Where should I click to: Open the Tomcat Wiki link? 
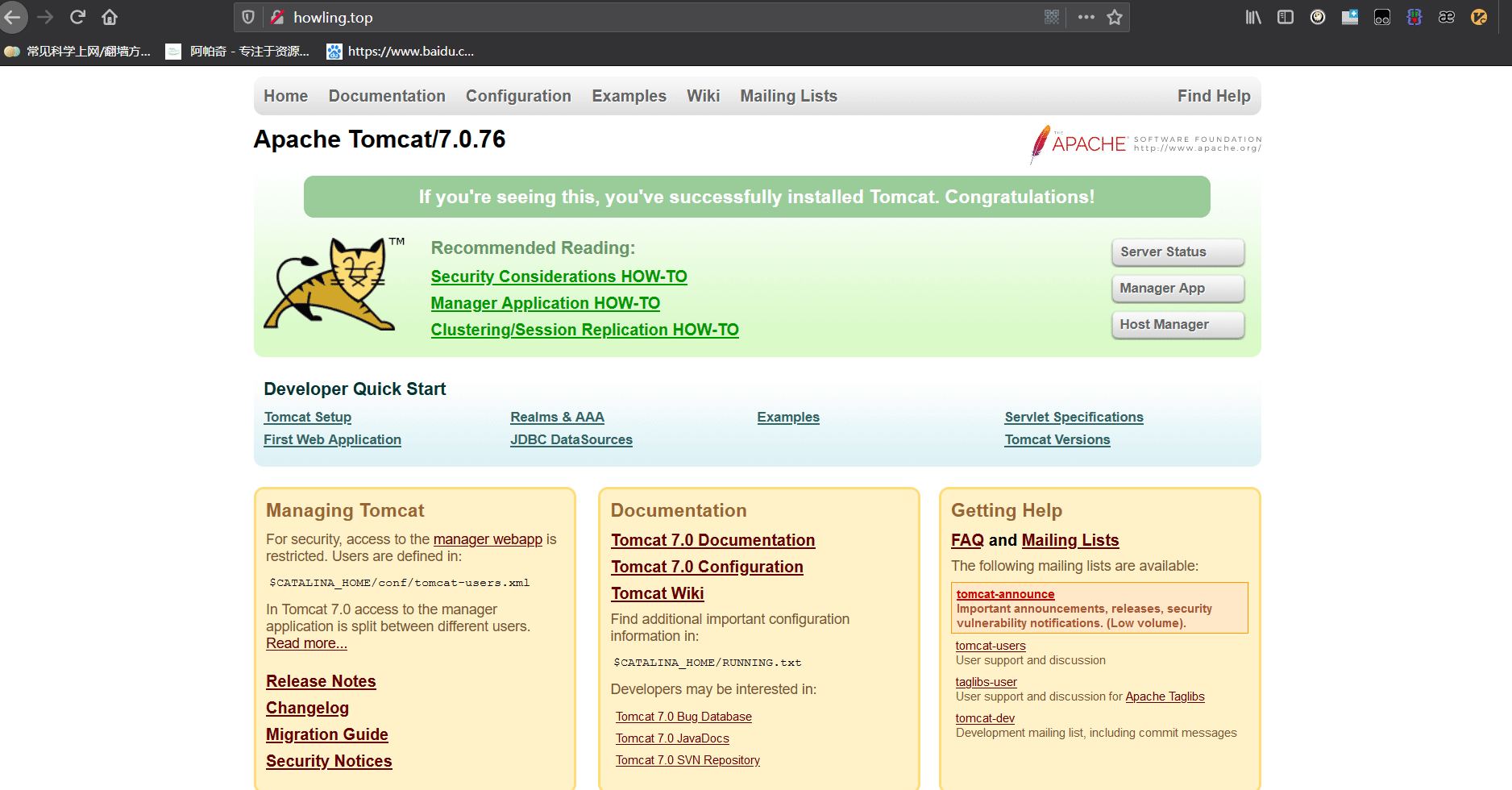click(x=657, y=593)
